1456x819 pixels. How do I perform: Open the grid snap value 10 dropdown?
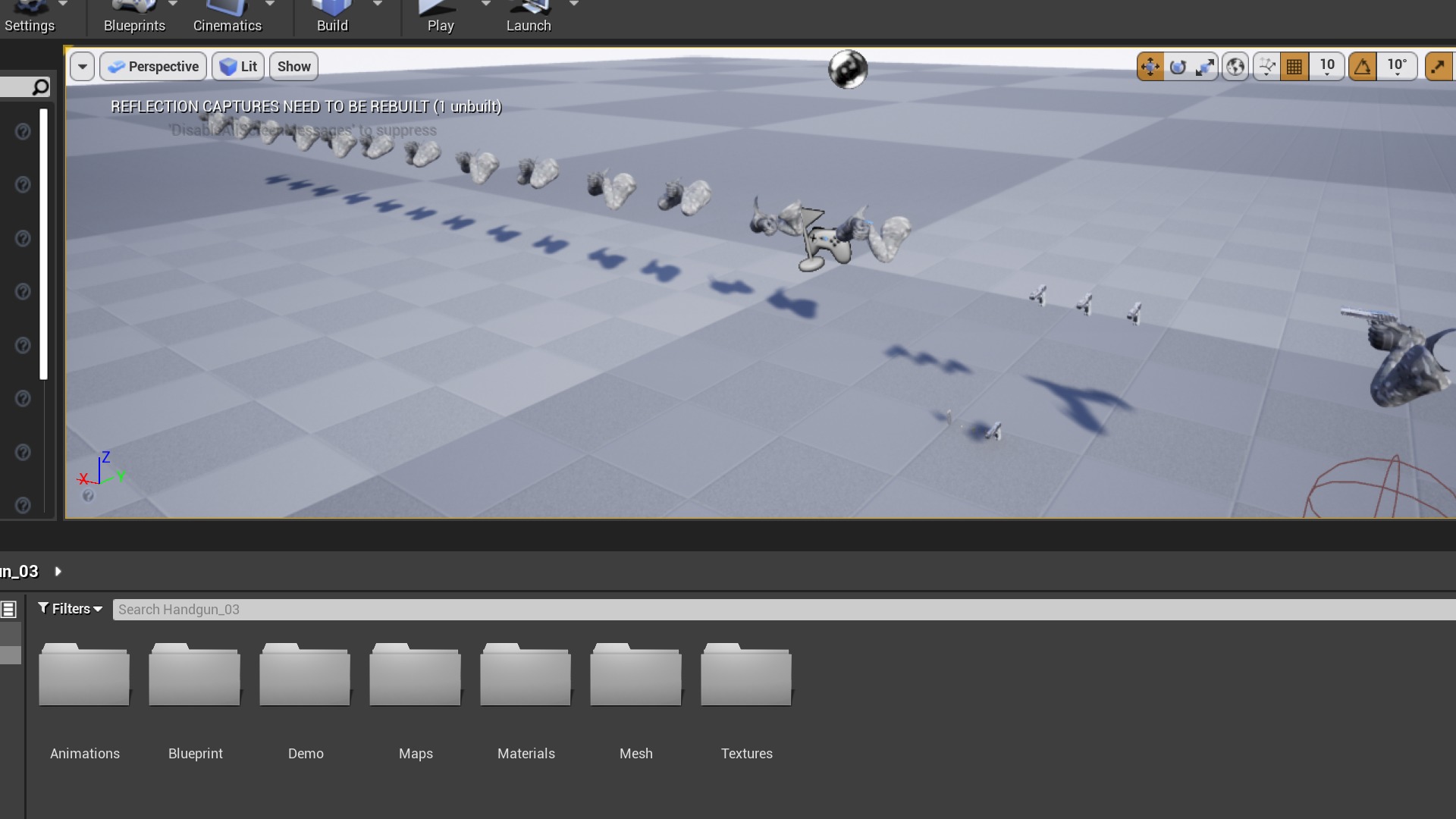point(1327,67)
